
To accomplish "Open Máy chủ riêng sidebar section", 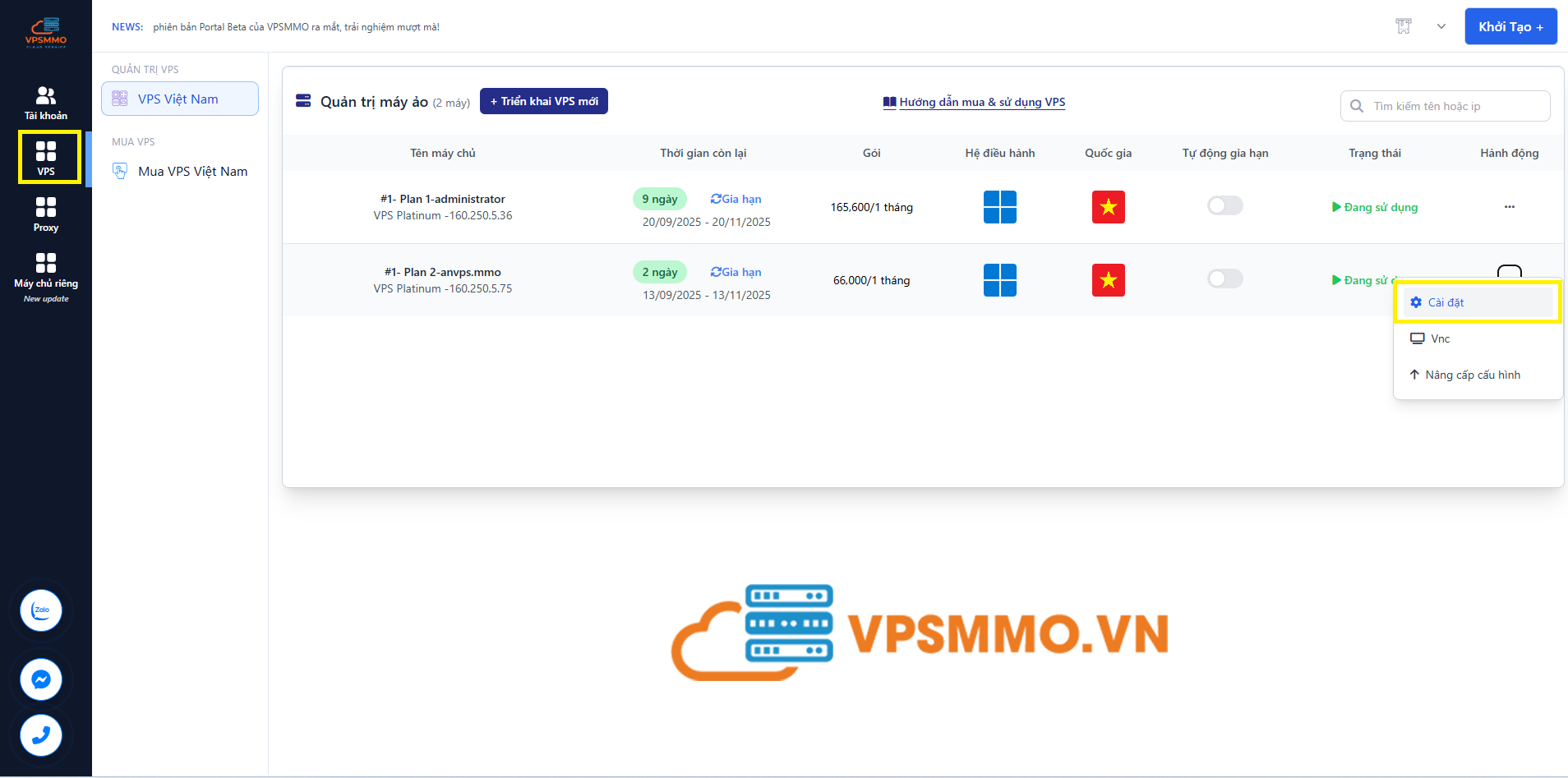I will click(46, 271).
